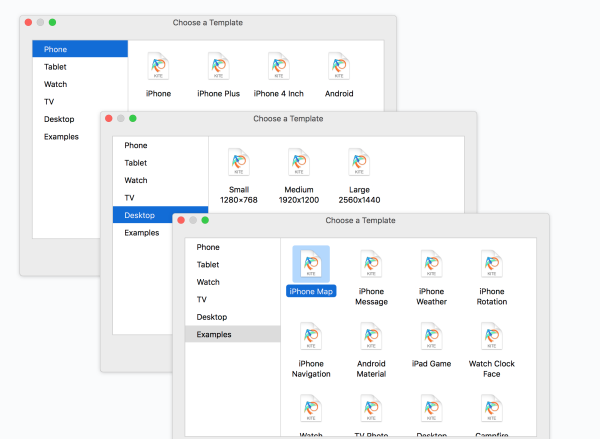Choose the Small 1280×768 desktop template
The height and width of the screenshot is (439, 600).
239,163
